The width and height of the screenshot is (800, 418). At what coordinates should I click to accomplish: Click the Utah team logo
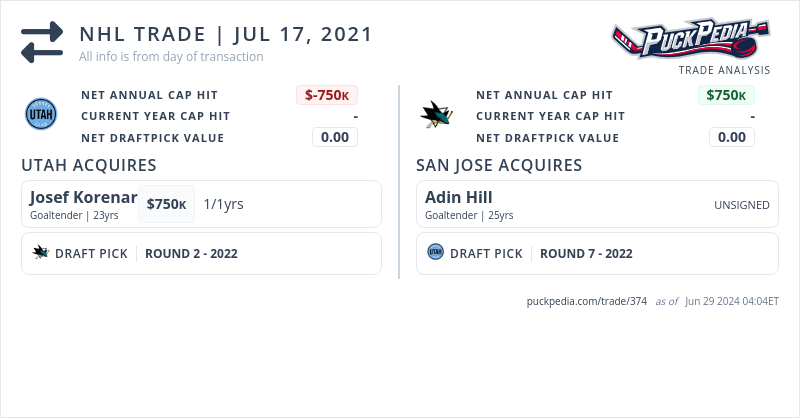41,115
